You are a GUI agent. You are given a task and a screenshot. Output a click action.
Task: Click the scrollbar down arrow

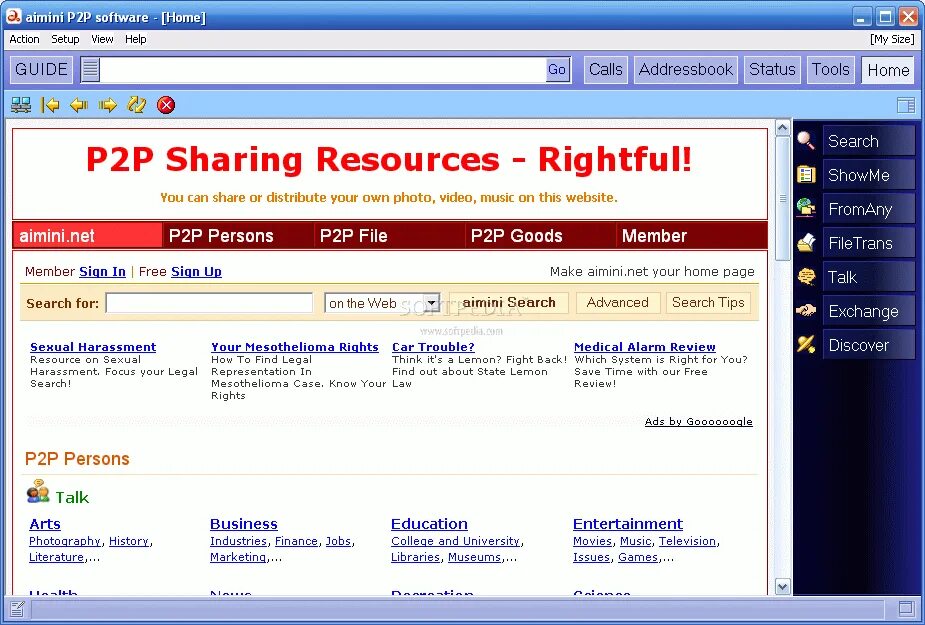coord(782,587)
